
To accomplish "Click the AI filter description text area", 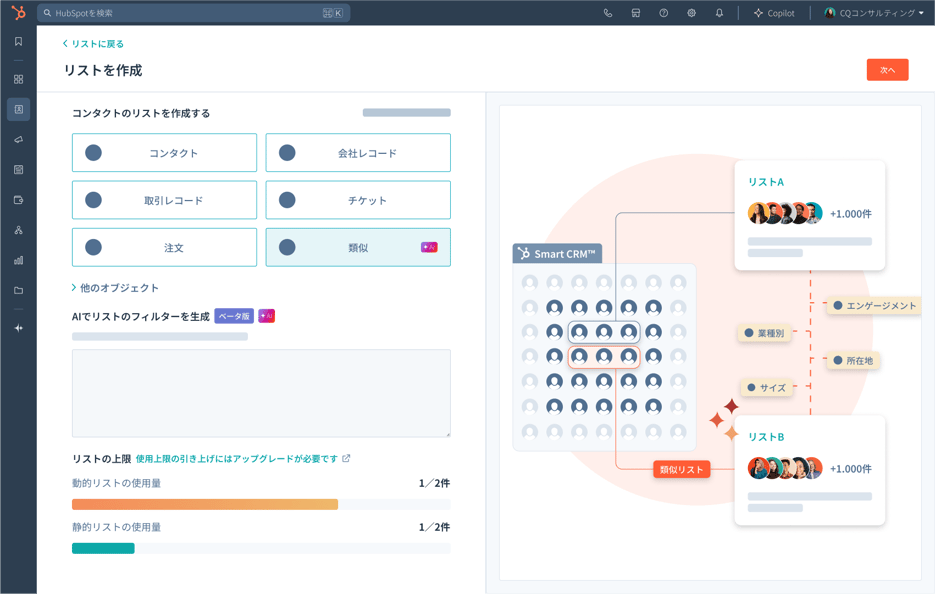I will (261, 392).
